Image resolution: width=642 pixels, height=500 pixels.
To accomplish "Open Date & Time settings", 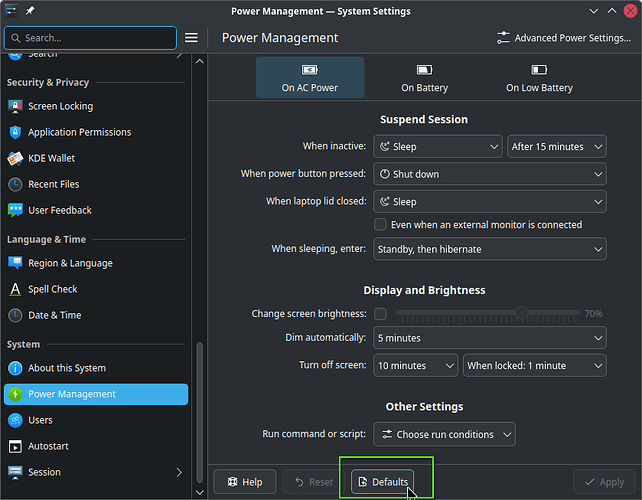I will click(96, 315).
